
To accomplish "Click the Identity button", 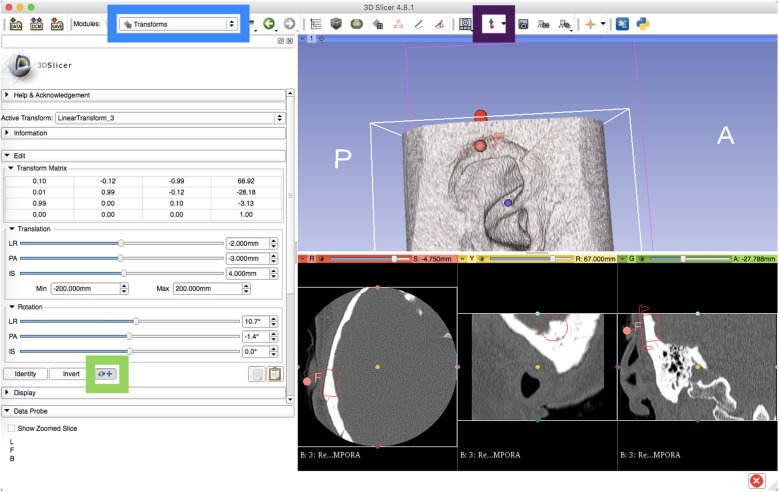I will tap(26, 374).
